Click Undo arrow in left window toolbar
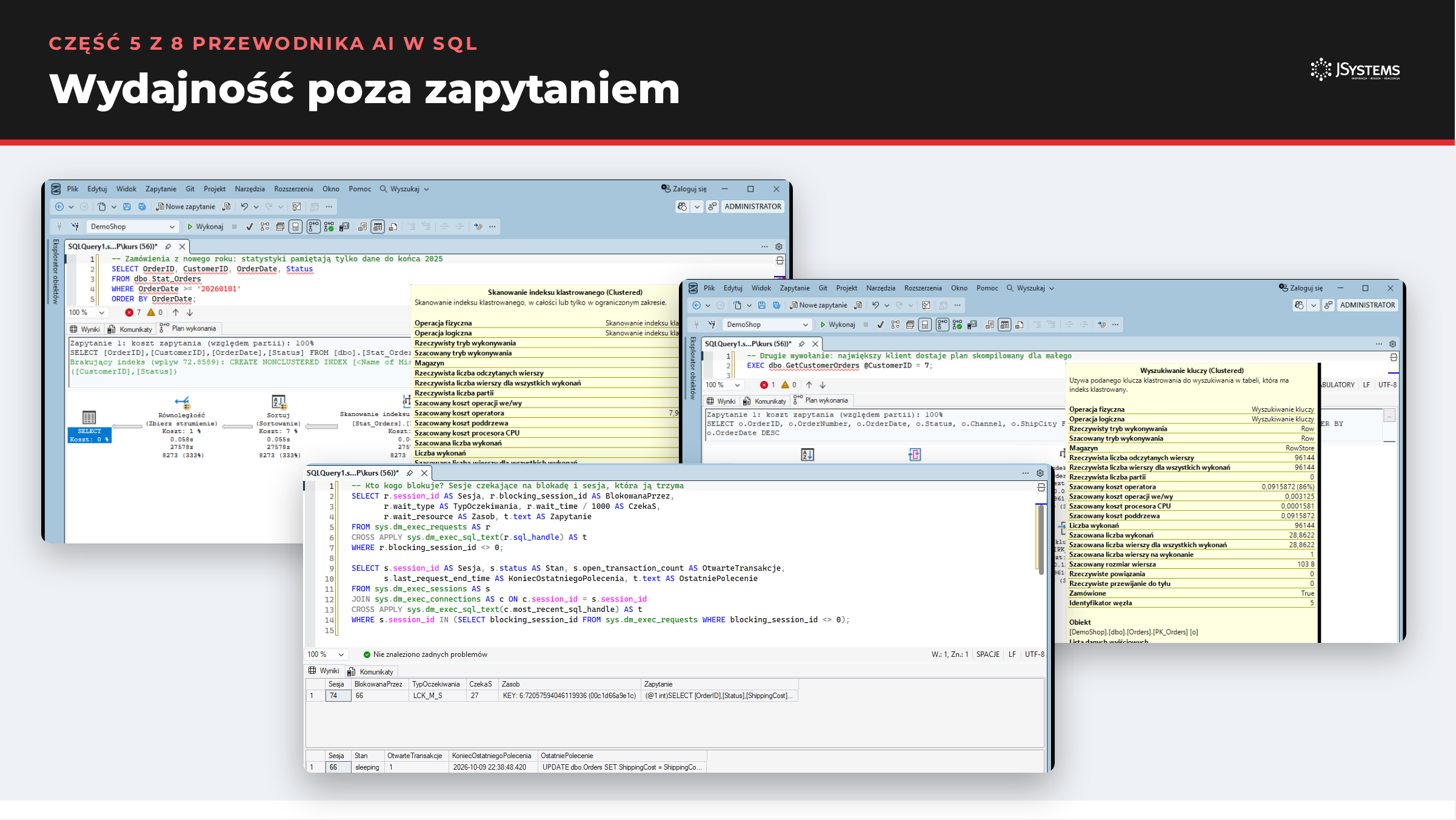The image size is (1456, 820). [x=244, y=207]
